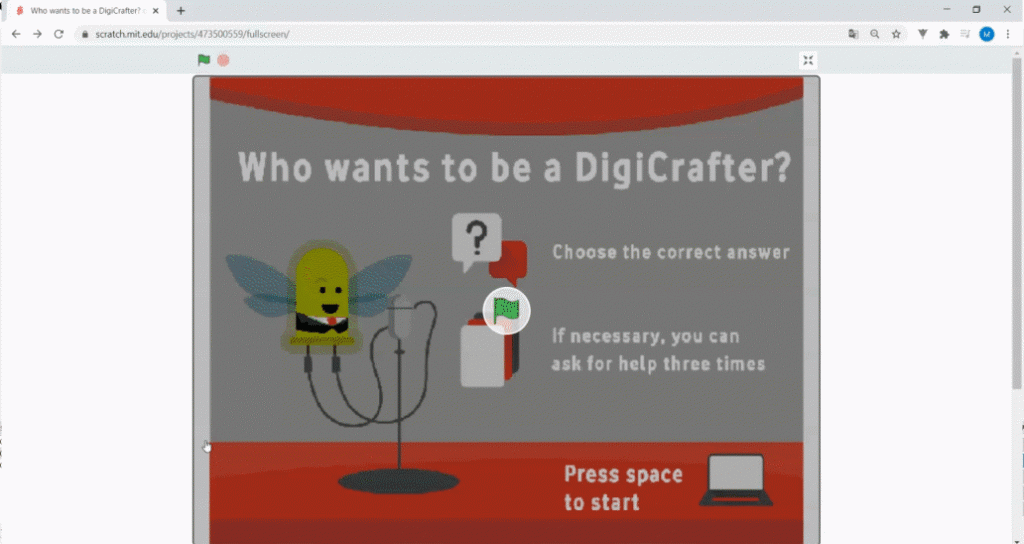Click the 'Choose the correct answer' text

[x=671, y=252]
